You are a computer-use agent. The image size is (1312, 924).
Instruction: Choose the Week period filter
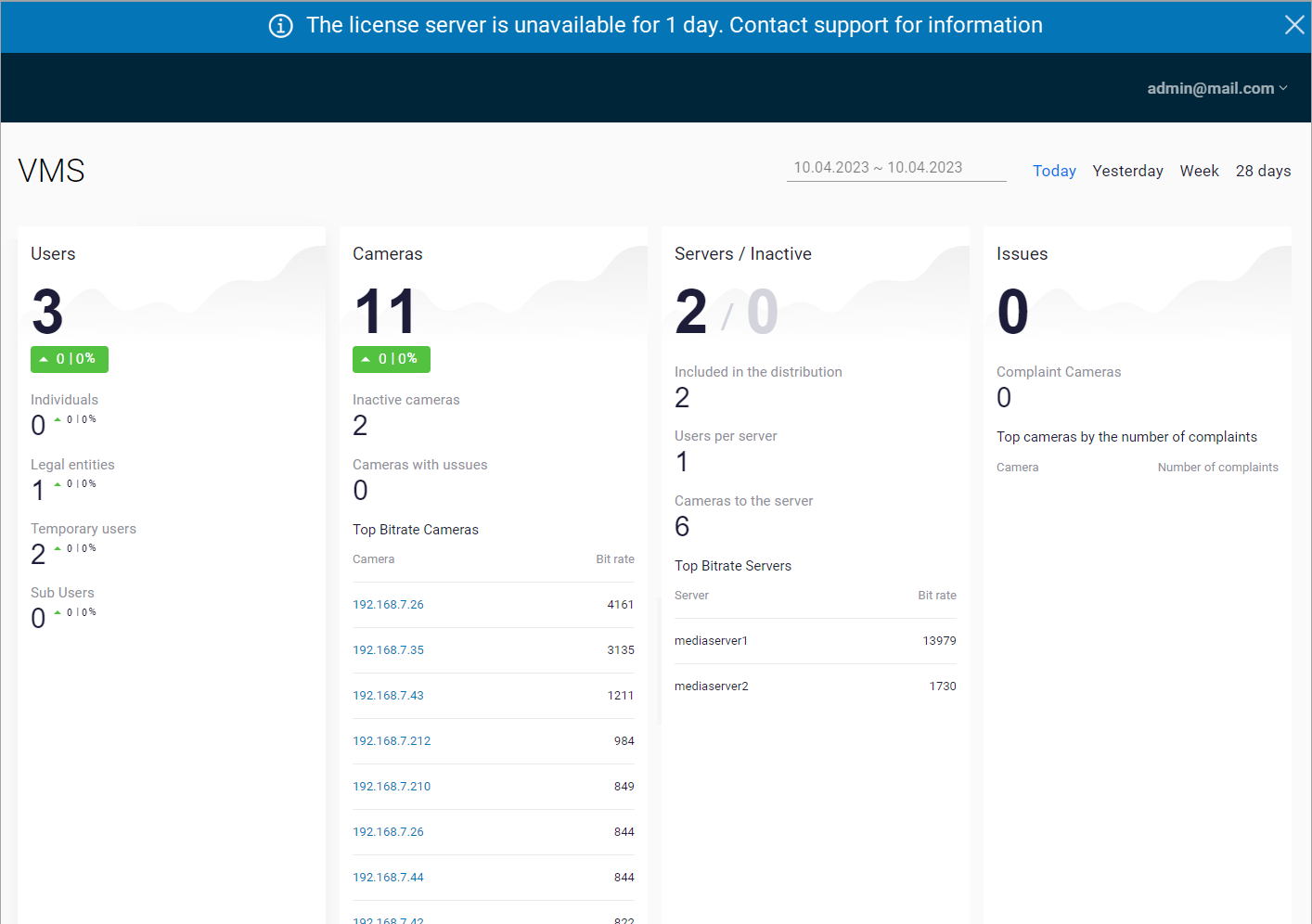click(1199, 171)
